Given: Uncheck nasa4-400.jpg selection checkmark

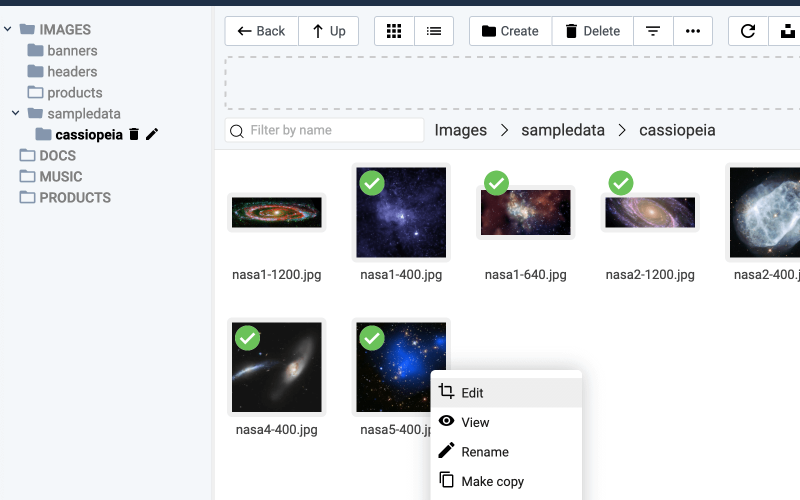Looking at the screenshot, I should pos(247,338).
